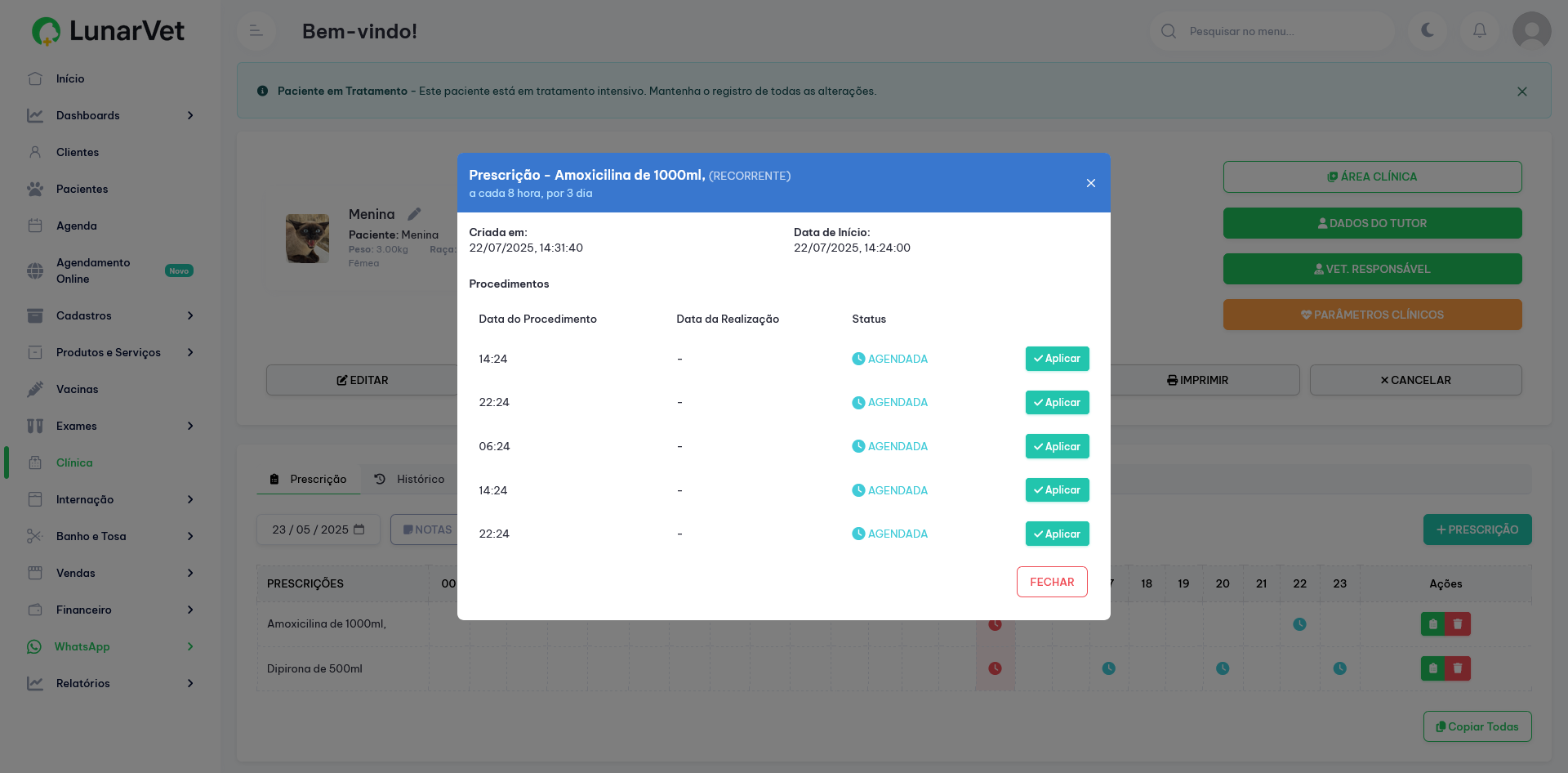Viewport: 1568px width, 773px height.
Task: Click the Exames test tube icon
Action: 35,426
